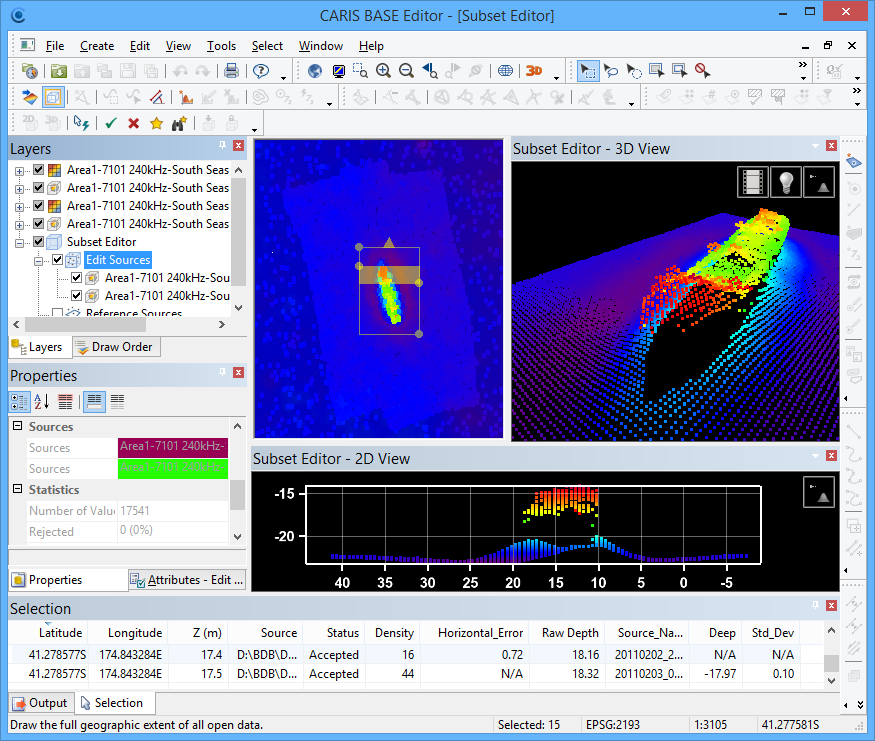Viewport: 875px width, 741px height.
Task: Click the Zoom In magnifier icon
Action: [384, 71]
